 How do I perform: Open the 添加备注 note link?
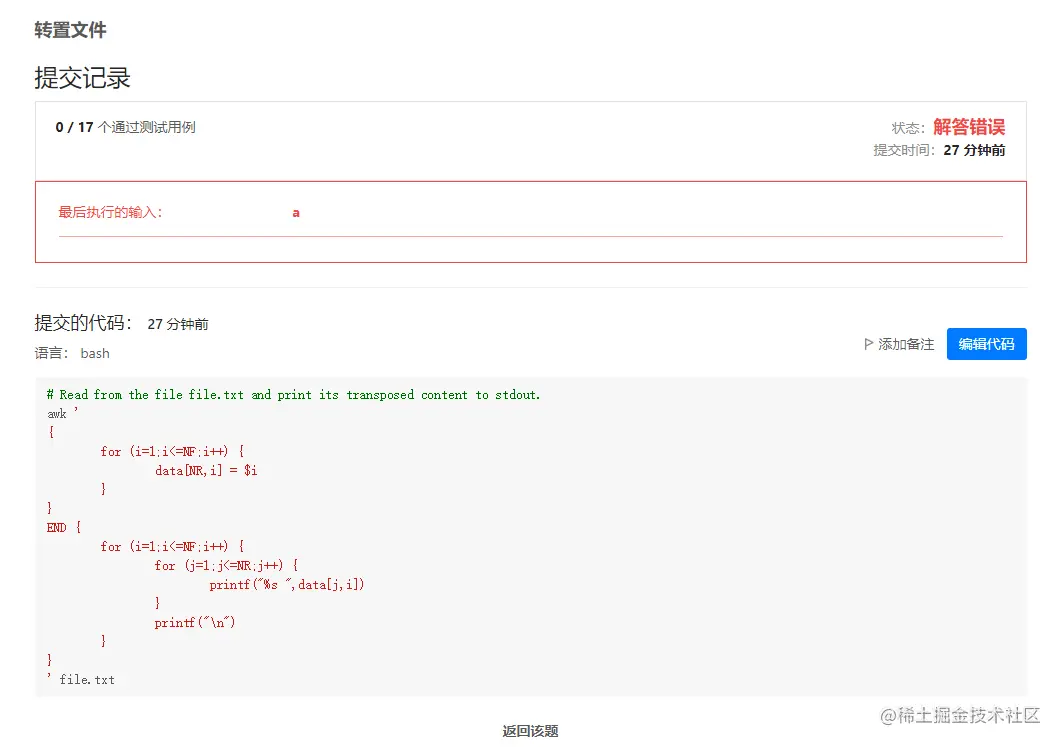[x=899, y=344]
